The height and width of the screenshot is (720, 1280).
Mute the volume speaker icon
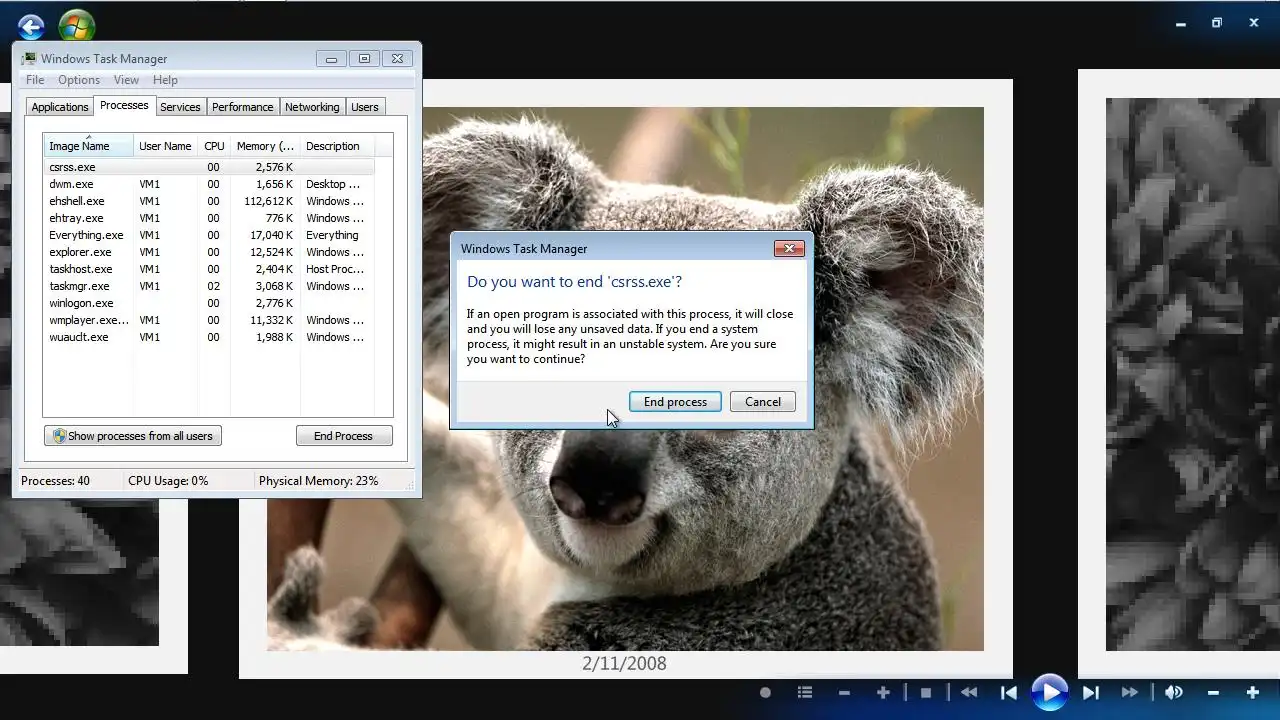(1174, 692)
